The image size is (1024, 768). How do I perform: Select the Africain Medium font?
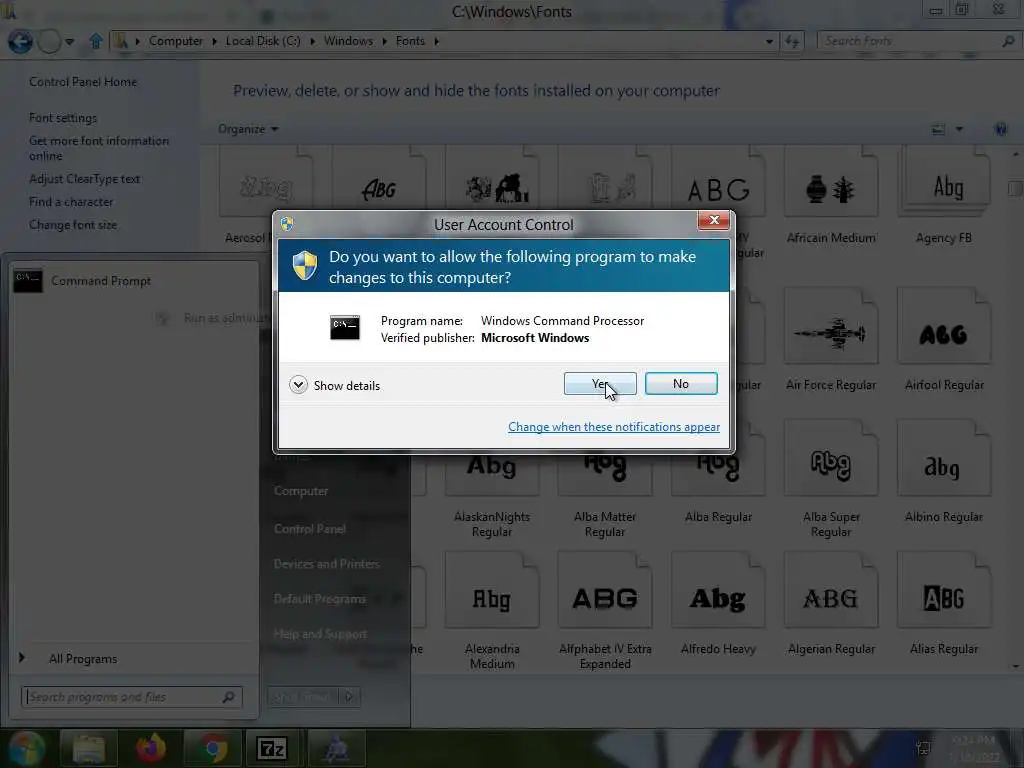point(831,196)
